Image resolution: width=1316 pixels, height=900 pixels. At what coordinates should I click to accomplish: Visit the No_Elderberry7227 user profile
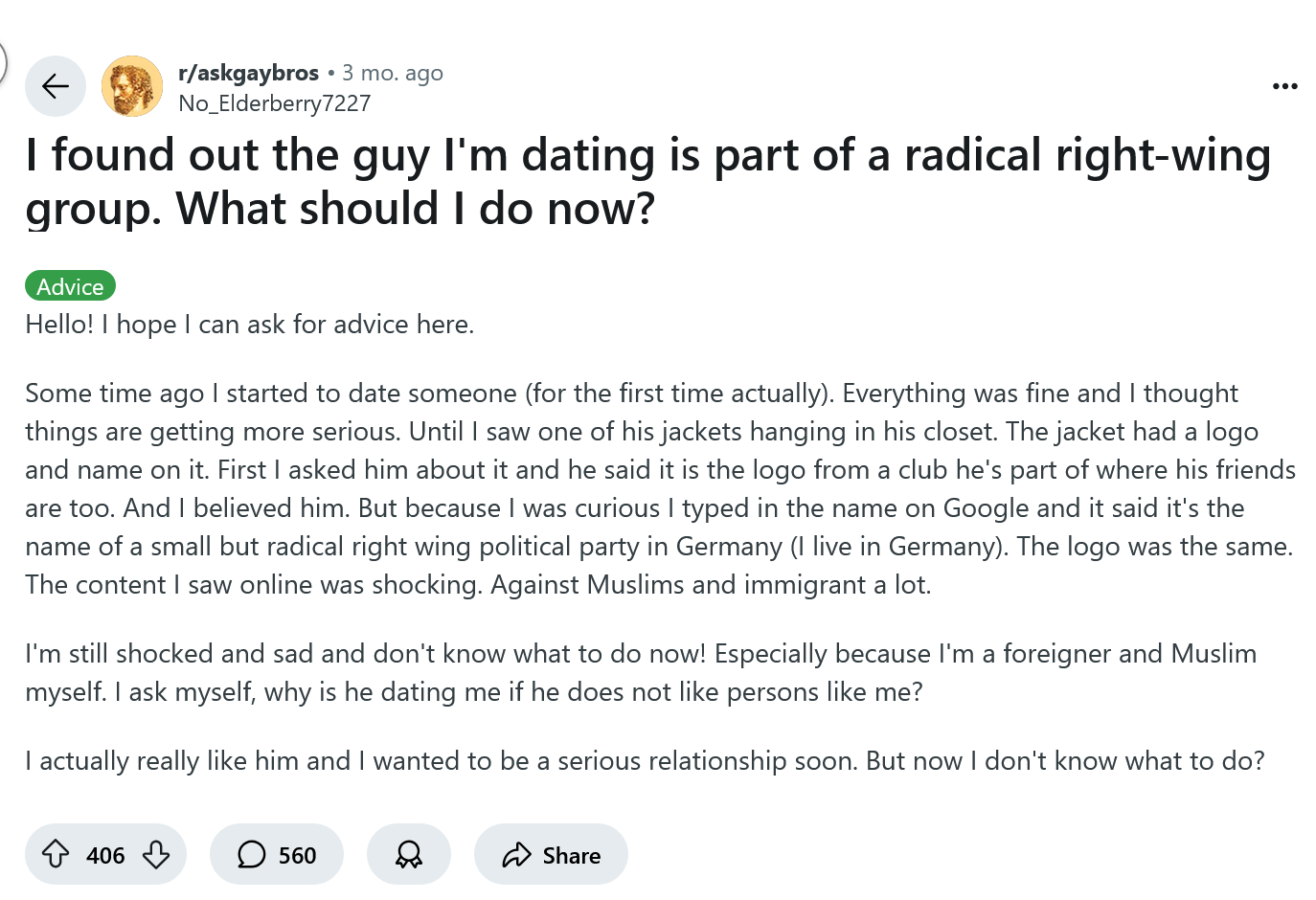pos(274,103)
